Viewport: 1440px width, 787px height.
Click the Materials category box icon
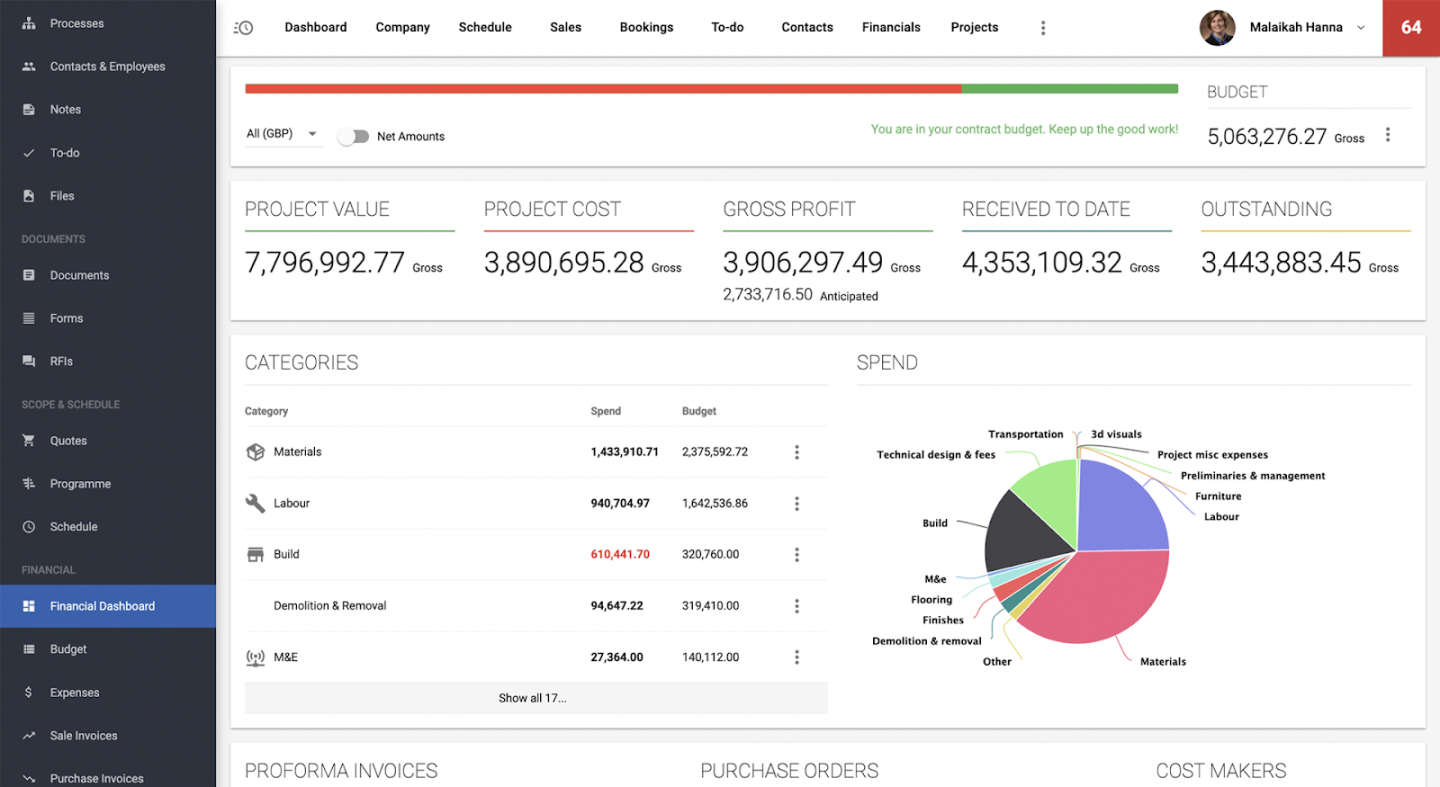coord(255,452)
